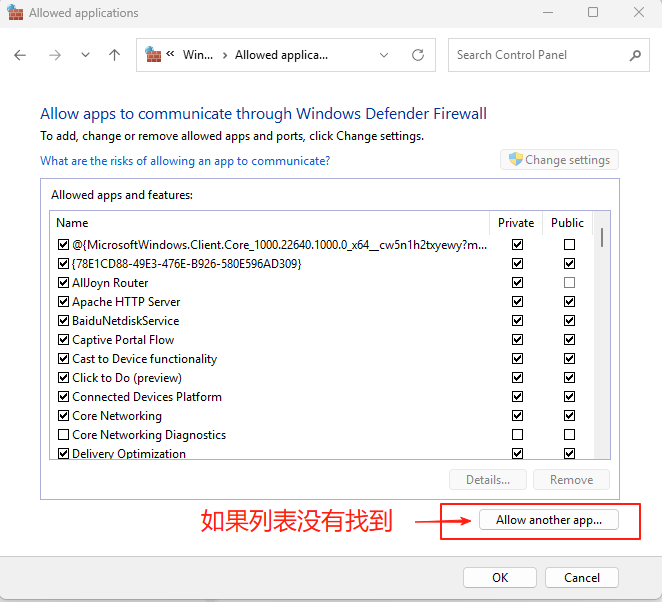Check Public for Core Networking Diagnostics
662x602 pixels.
(x=569, y=434)
